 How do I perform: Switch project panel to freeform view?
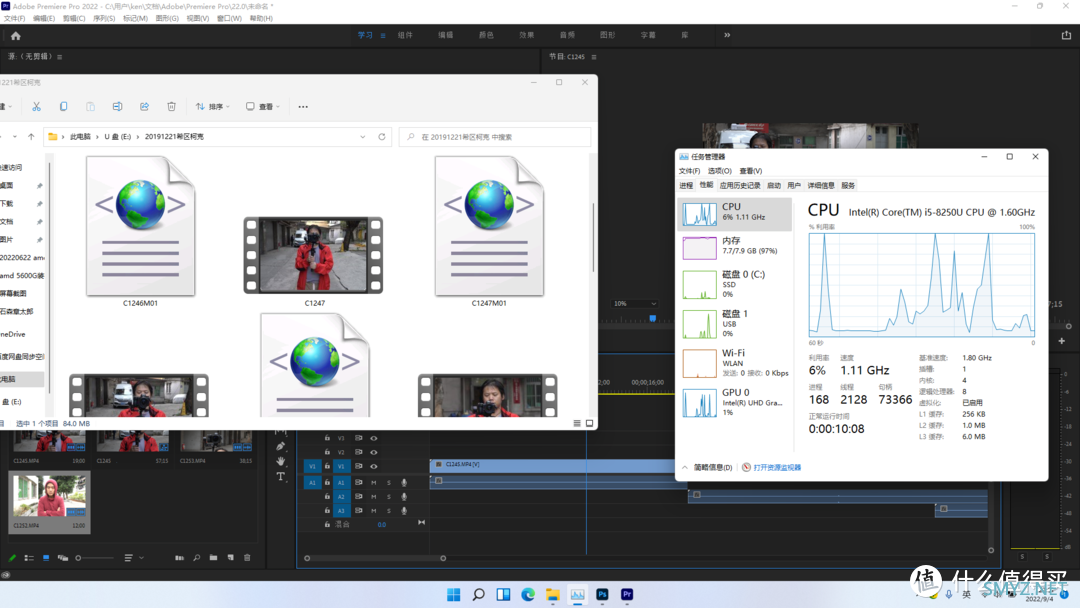pyautogui.click(x=63, y=558)
